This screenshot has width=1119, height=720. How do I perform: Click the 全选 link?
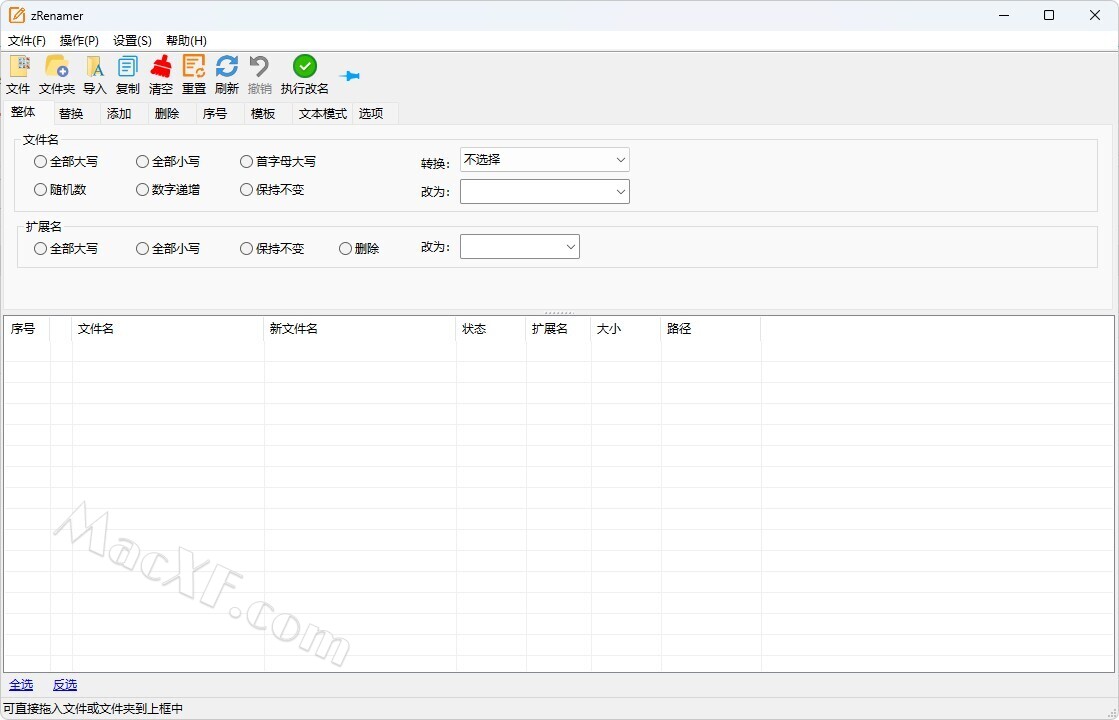[21, 685]
